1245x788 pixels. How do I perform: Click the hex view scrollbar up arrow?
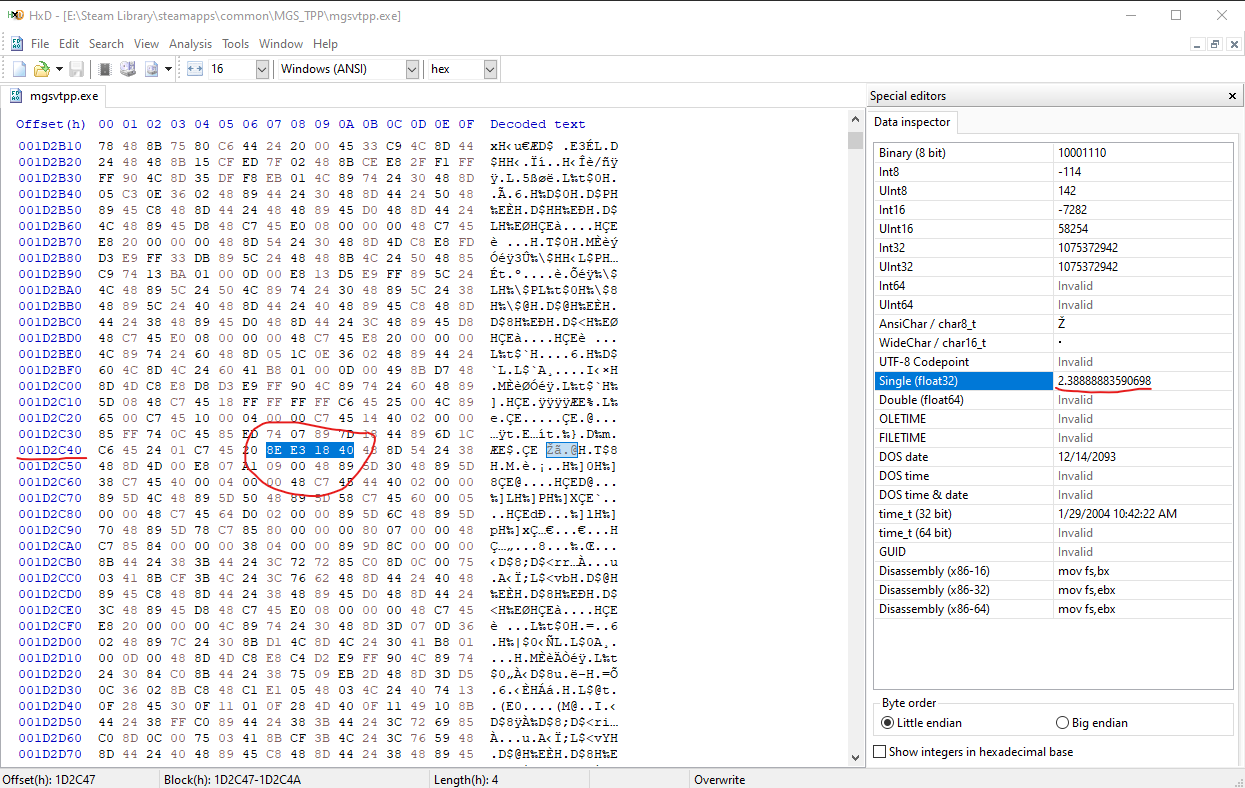click(855, 121)
